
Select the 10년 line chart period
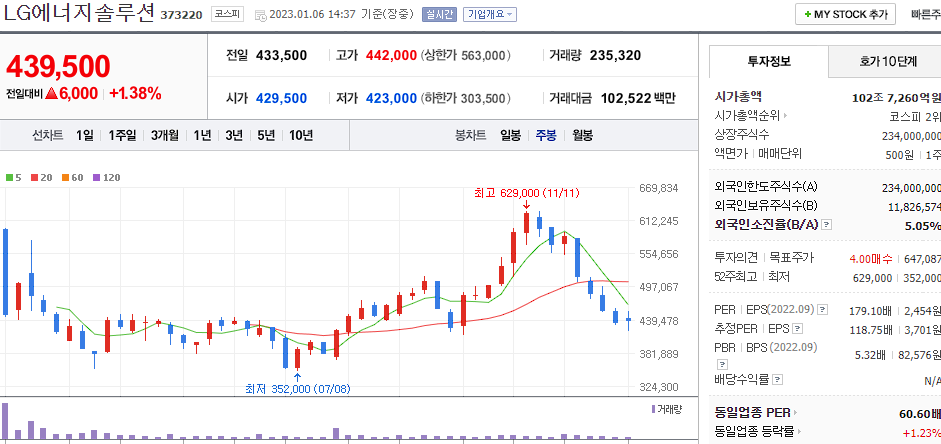[301, 136]
